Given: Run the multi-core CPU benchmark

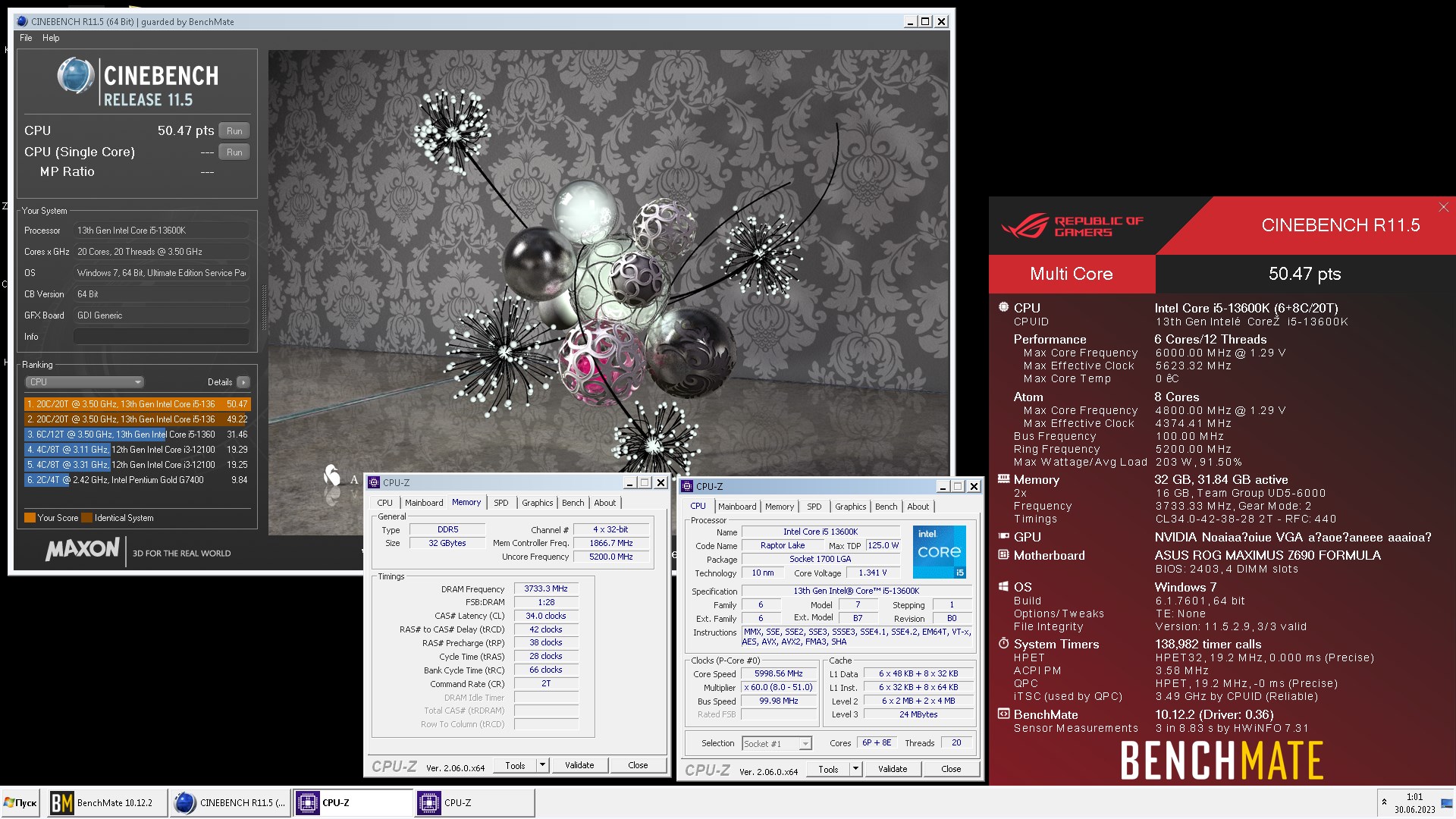Looking at the screenshot, I should (234, 130).
